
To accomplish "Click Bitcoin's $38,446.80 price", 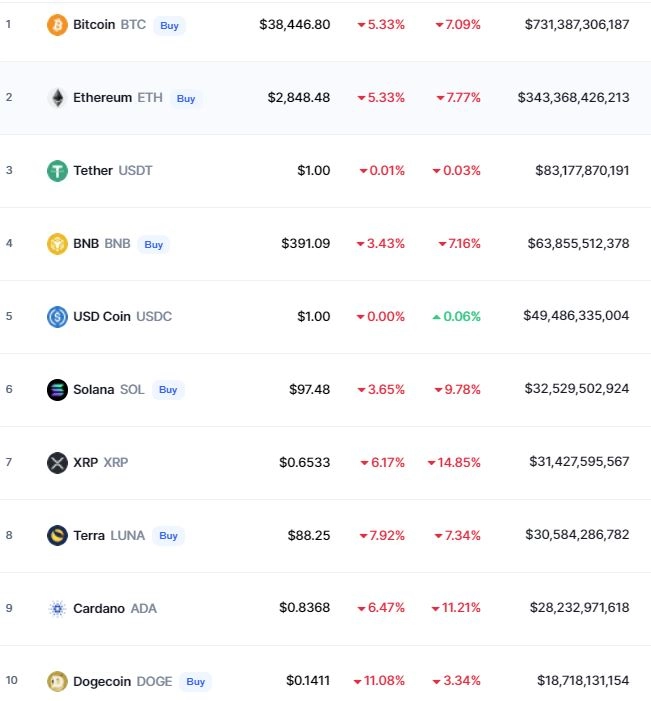I will coord(294,24).
